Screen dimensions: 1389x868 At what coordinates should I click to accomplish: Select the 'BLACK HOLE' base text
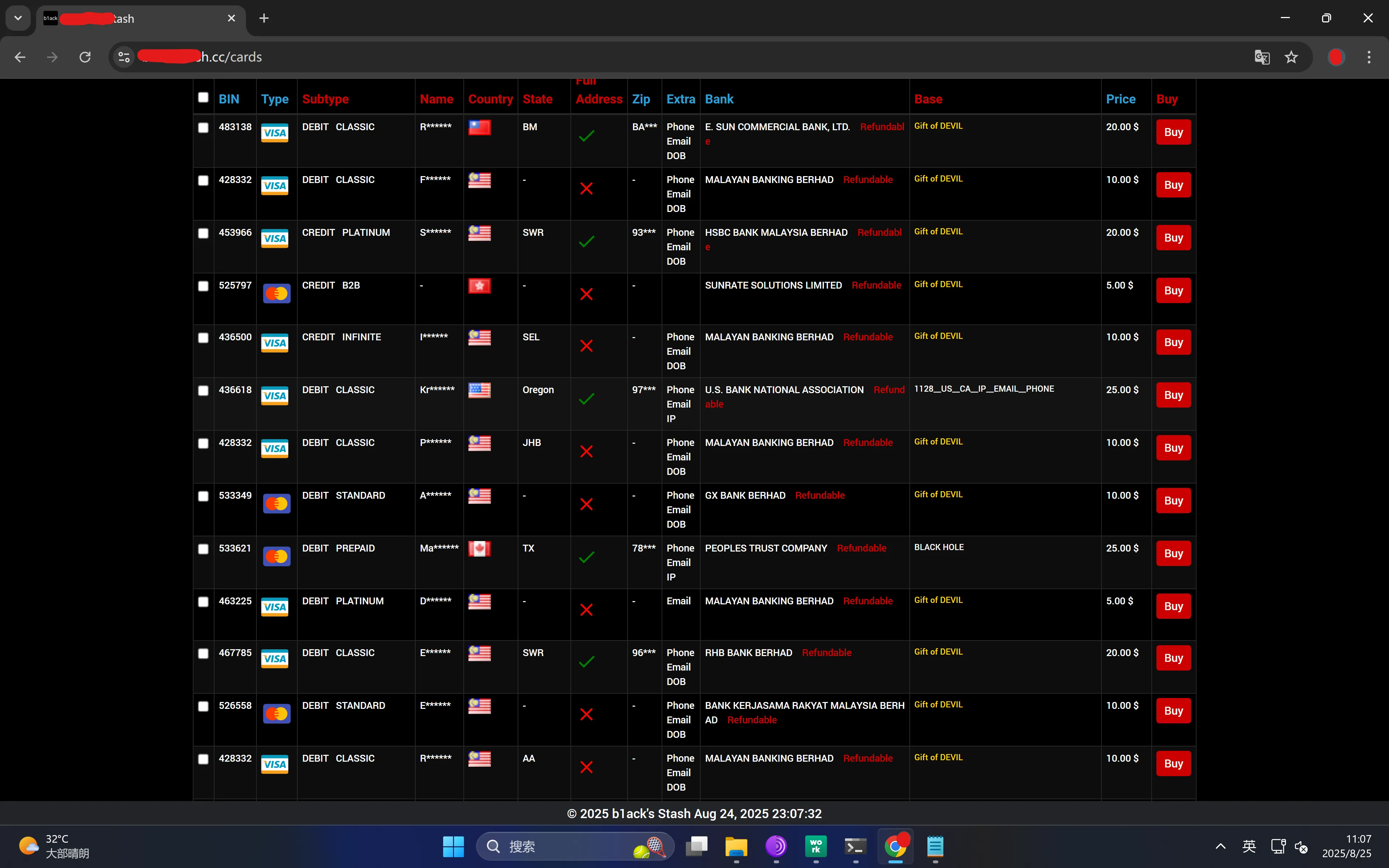(x=939, y=547)
